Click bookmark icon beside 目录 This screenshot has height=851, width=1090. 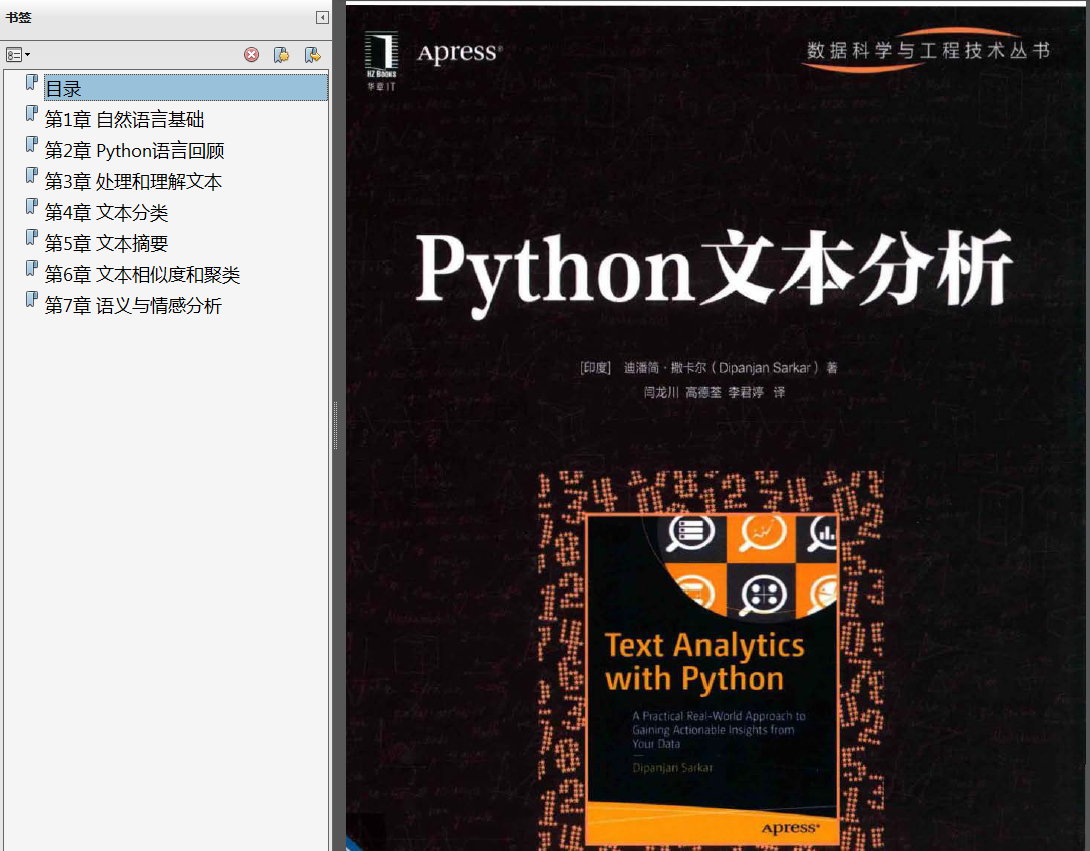pyautogui.click(x=31, y=82)
